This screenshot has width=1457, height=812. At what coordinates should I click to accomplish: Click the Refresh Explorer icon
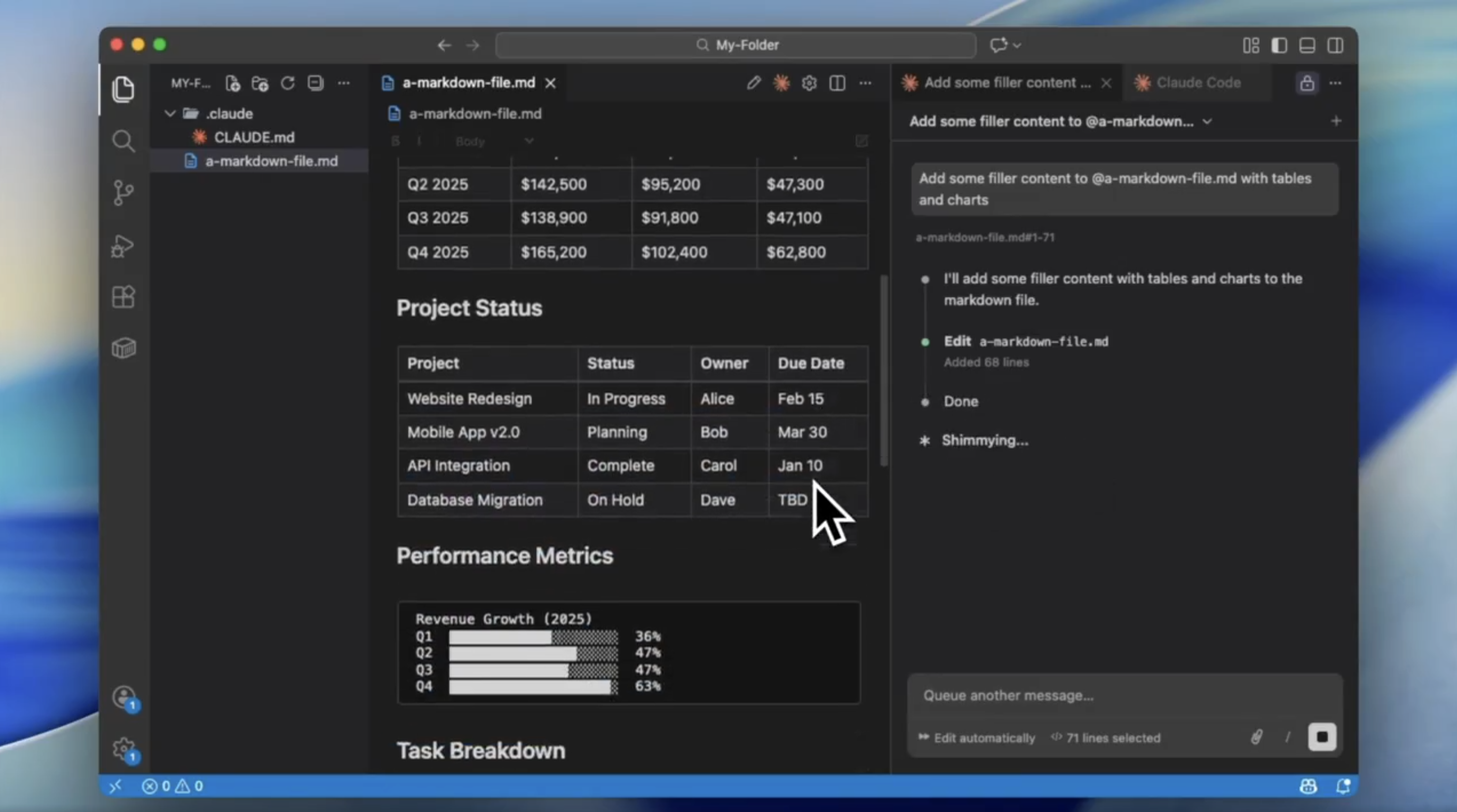click(288, 84)
